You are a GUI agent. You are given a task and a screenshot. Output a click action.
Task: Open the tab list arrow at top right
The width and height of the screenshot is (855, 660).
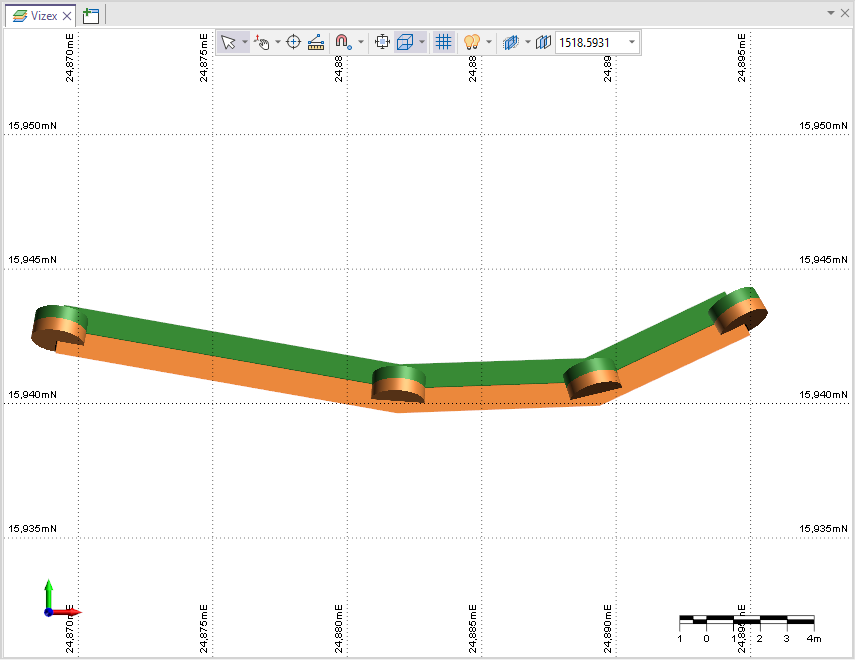point(830,13)
